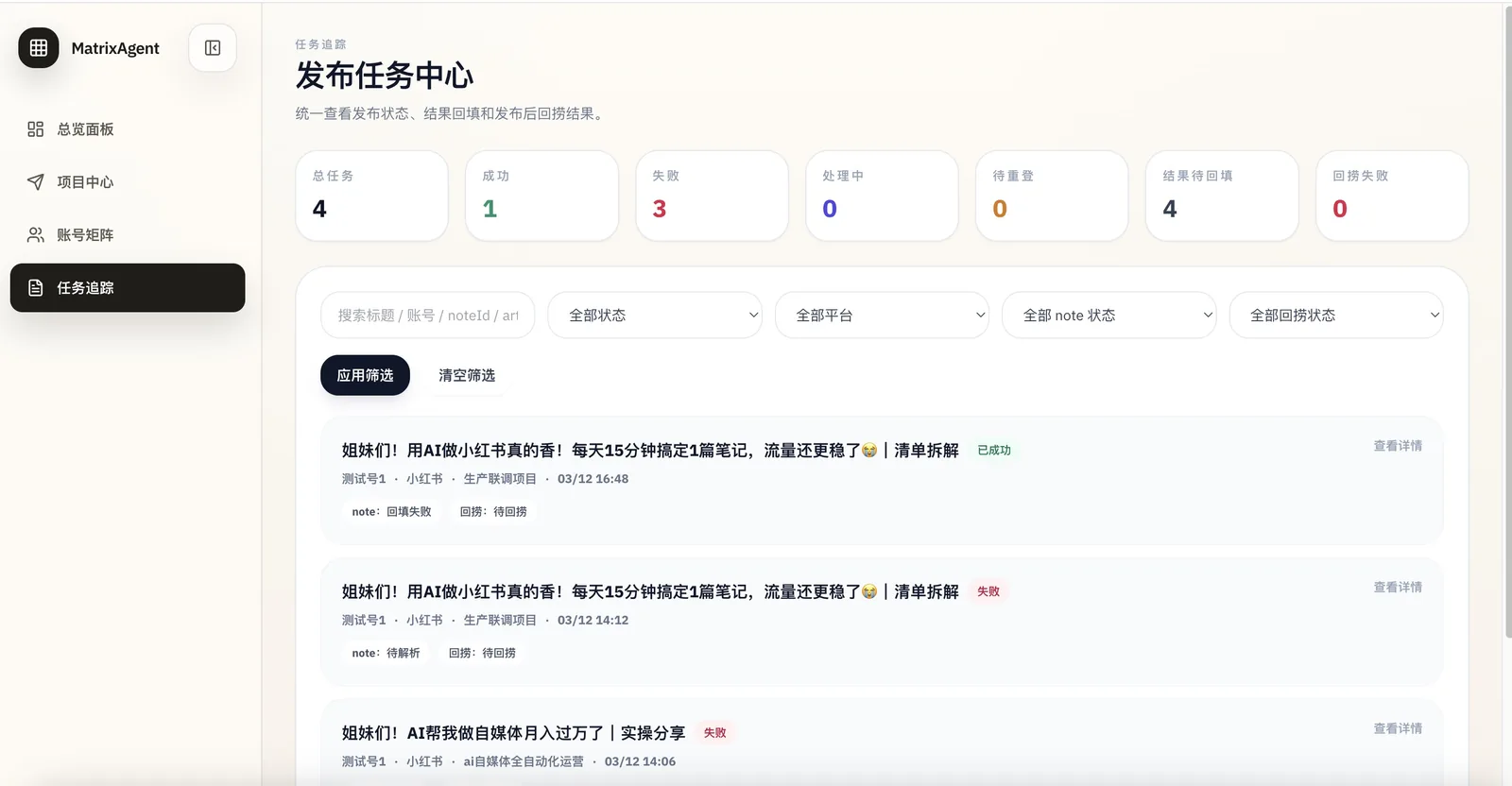Screen dimensions: 1512x786
Task: Click the 任务追踪 document icon
Action: click(36, 288)
